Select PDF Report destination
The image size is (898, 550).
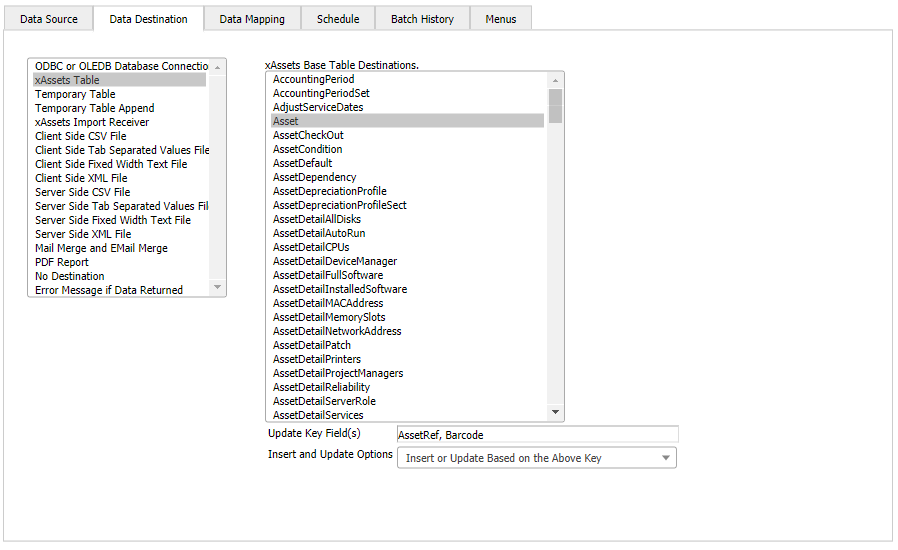point(120,262)
